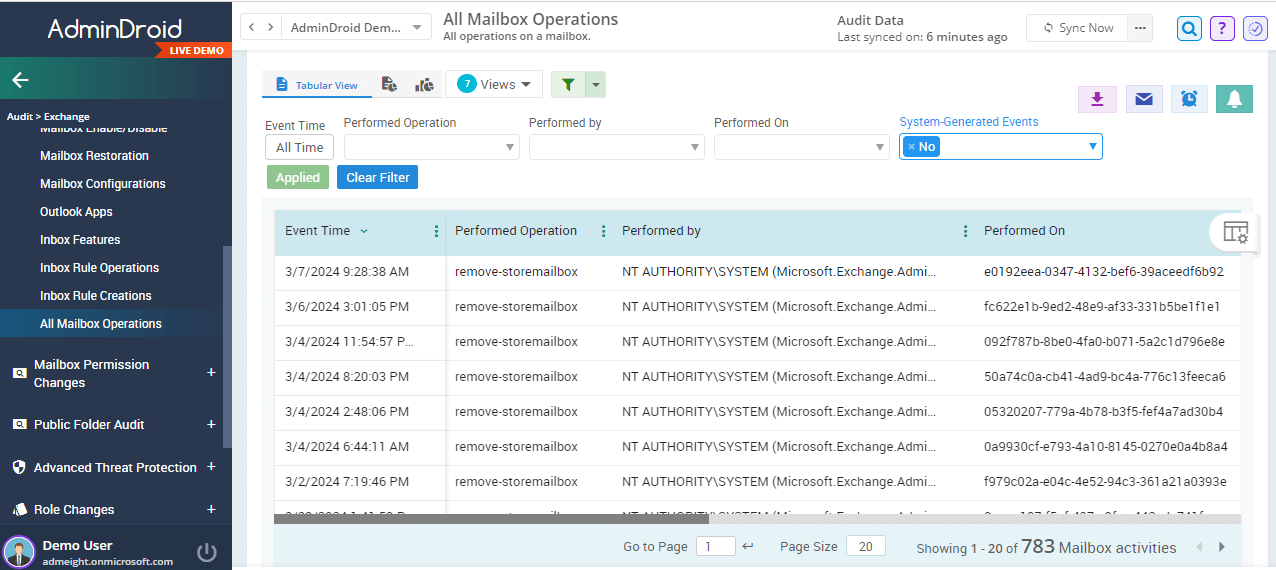Navigate to next report with right chevron
The height and width of the screenshot is (570, 1276).
pyautogui.click(x=271, y=28)
